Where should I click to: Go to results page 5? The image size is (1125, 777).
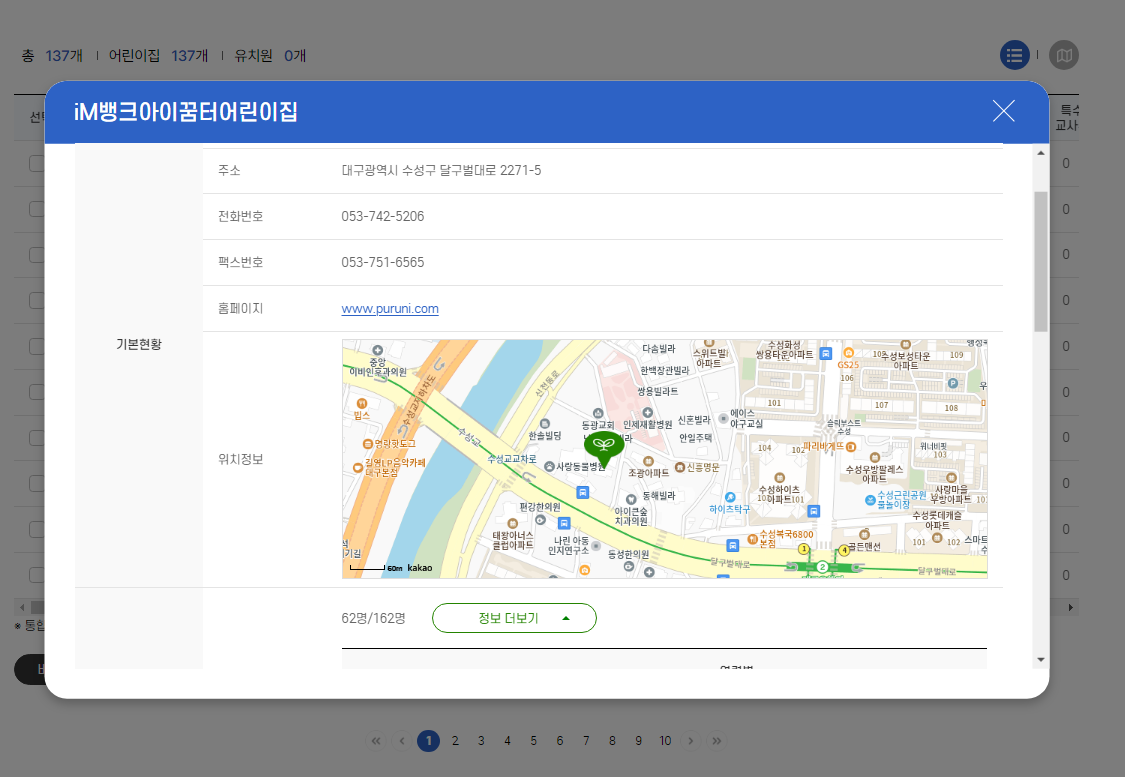(x=533, y=740)
